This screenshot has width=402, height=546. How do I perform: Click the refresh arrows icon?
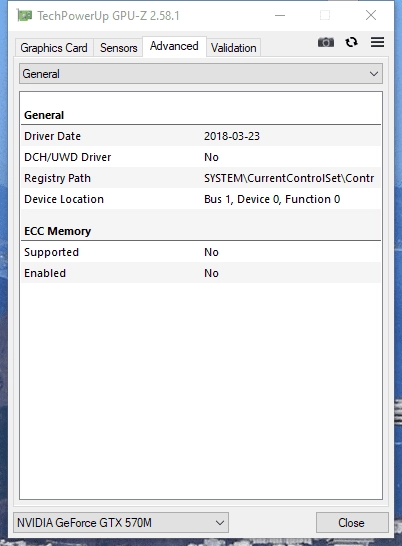351,42
